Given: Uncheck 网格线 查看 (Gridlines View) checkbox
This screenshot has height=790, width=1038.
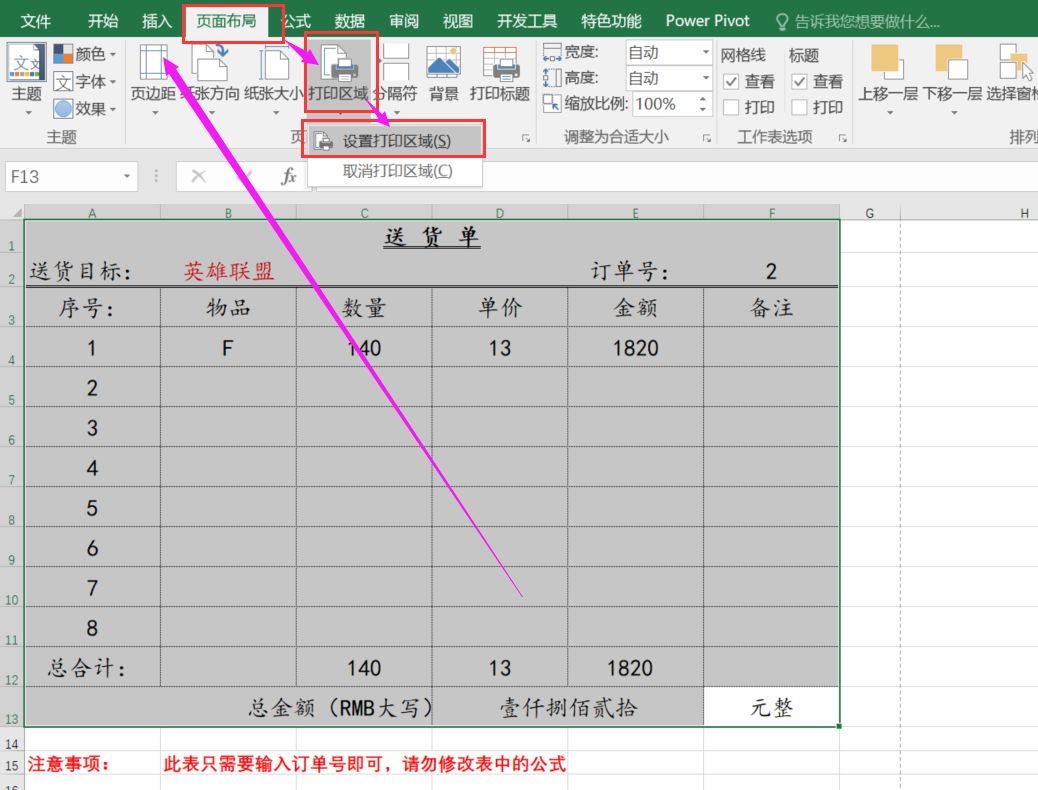Looking at the screenshot, I should [731, 81].
